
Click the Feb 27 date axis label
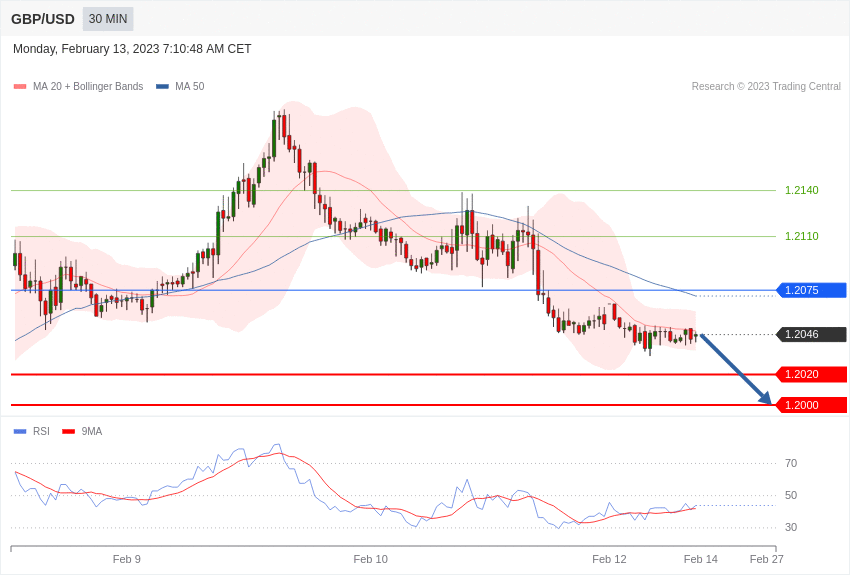767,559
